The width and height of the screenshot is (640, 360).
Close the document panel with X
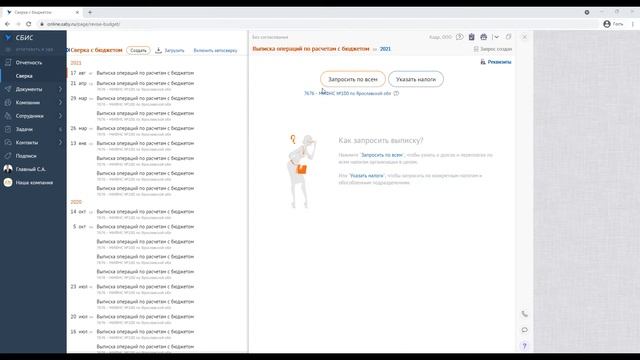coord(525,37)
